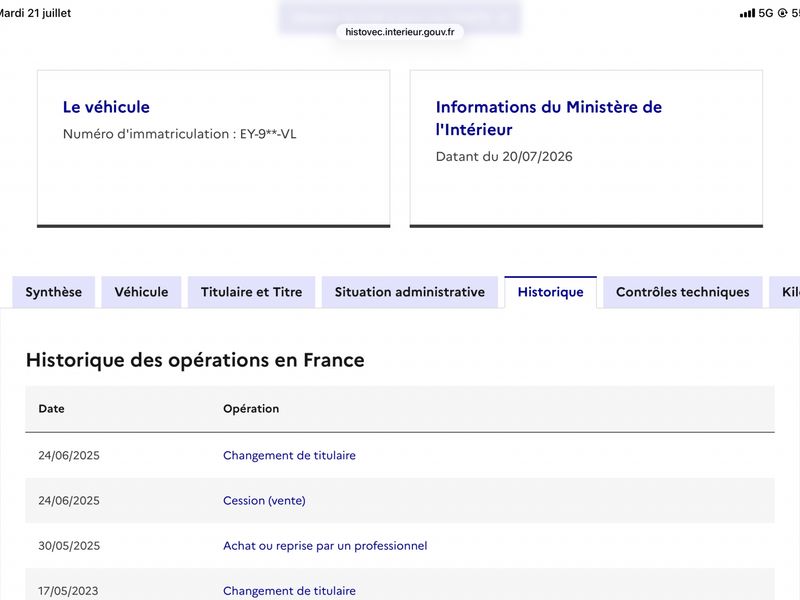Click the Opération column header

251,409
